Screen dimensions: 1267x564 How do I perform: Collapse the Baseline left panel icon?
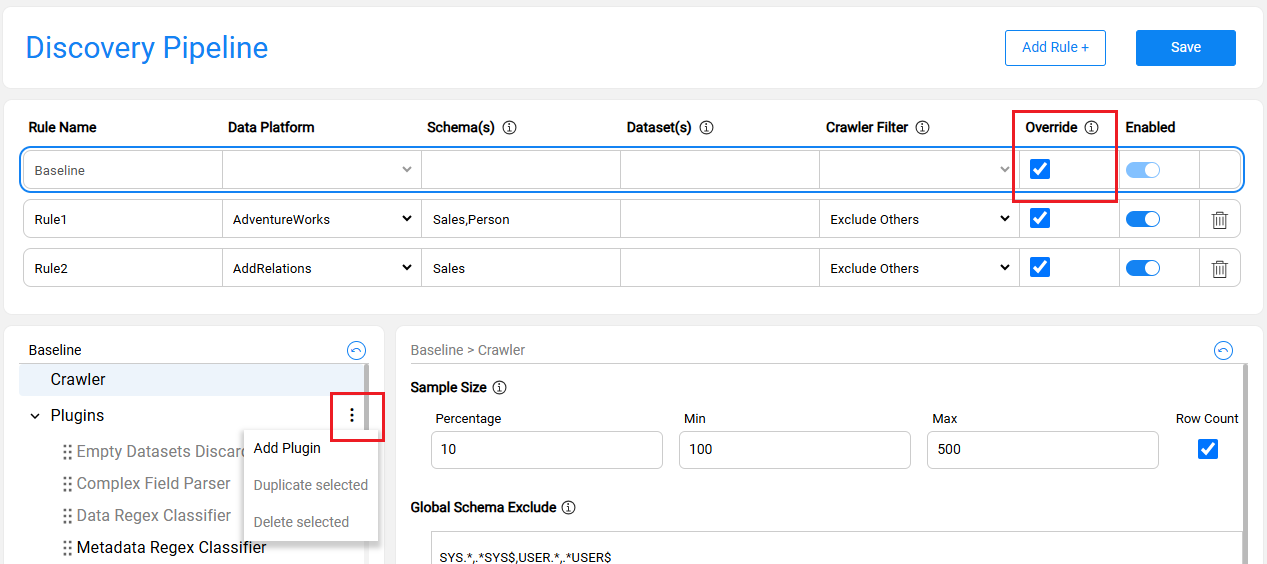point(356,350)
